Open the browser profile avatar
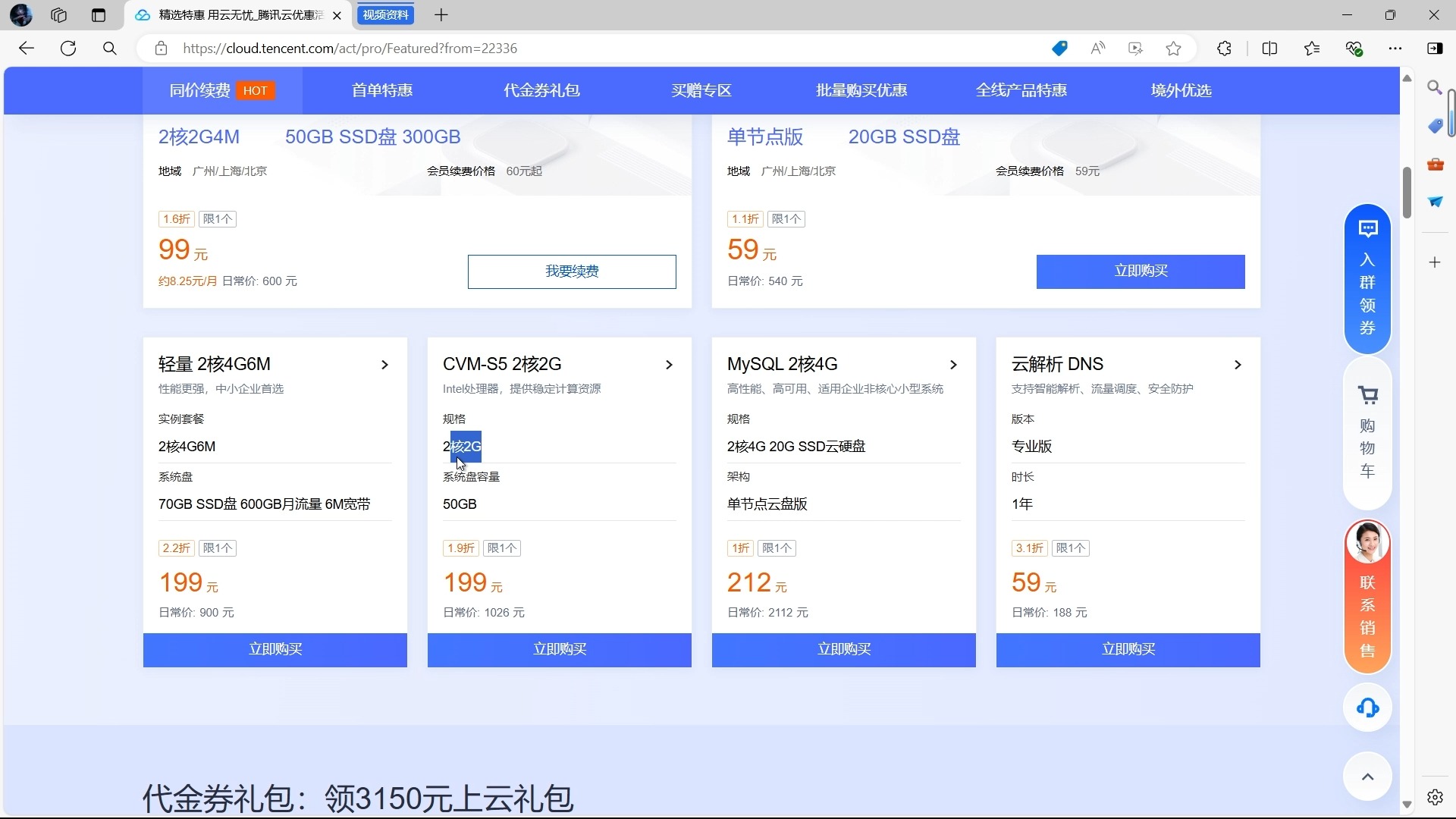Viewport: 1456px width, 819px height. tap(21, 14)
